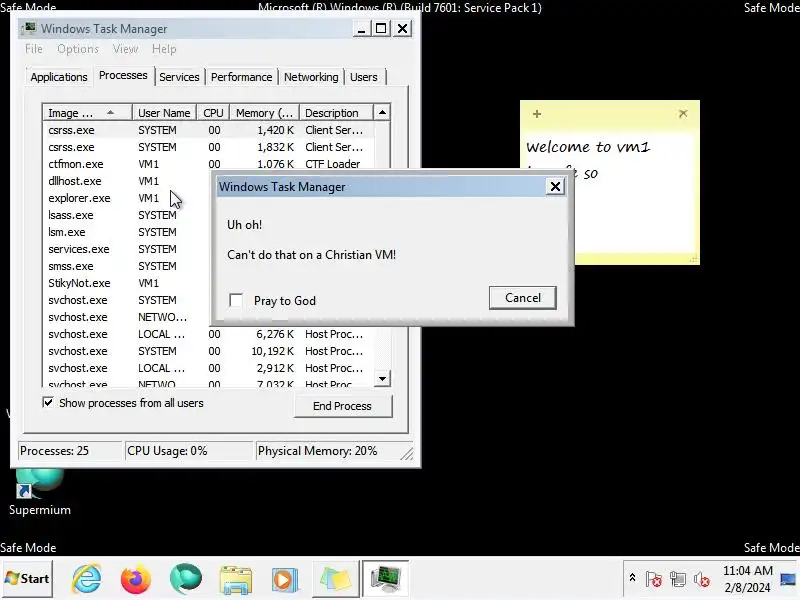Image resolution: width=800 pixels, height=600 pixels.
Task: Add a new sticky note with plus
Action: 537,114
